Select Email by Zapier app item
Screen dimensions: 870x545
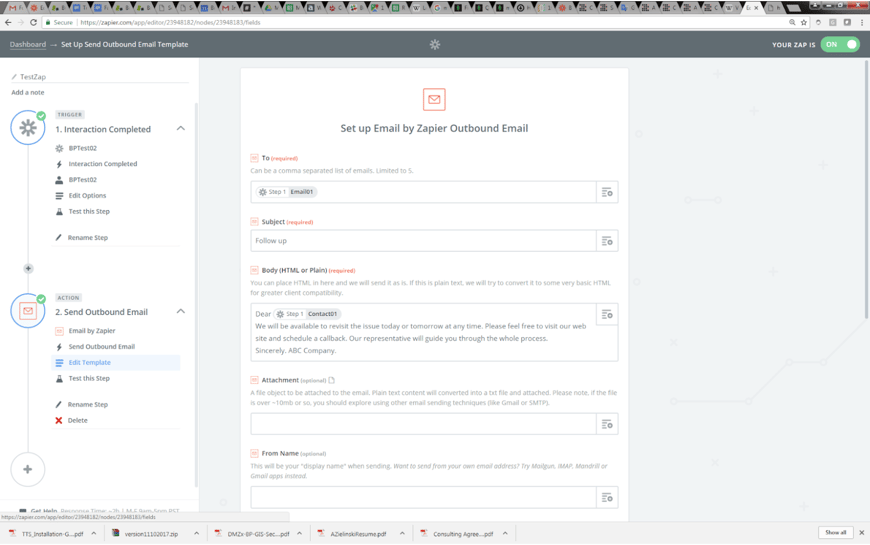point(92,331)
